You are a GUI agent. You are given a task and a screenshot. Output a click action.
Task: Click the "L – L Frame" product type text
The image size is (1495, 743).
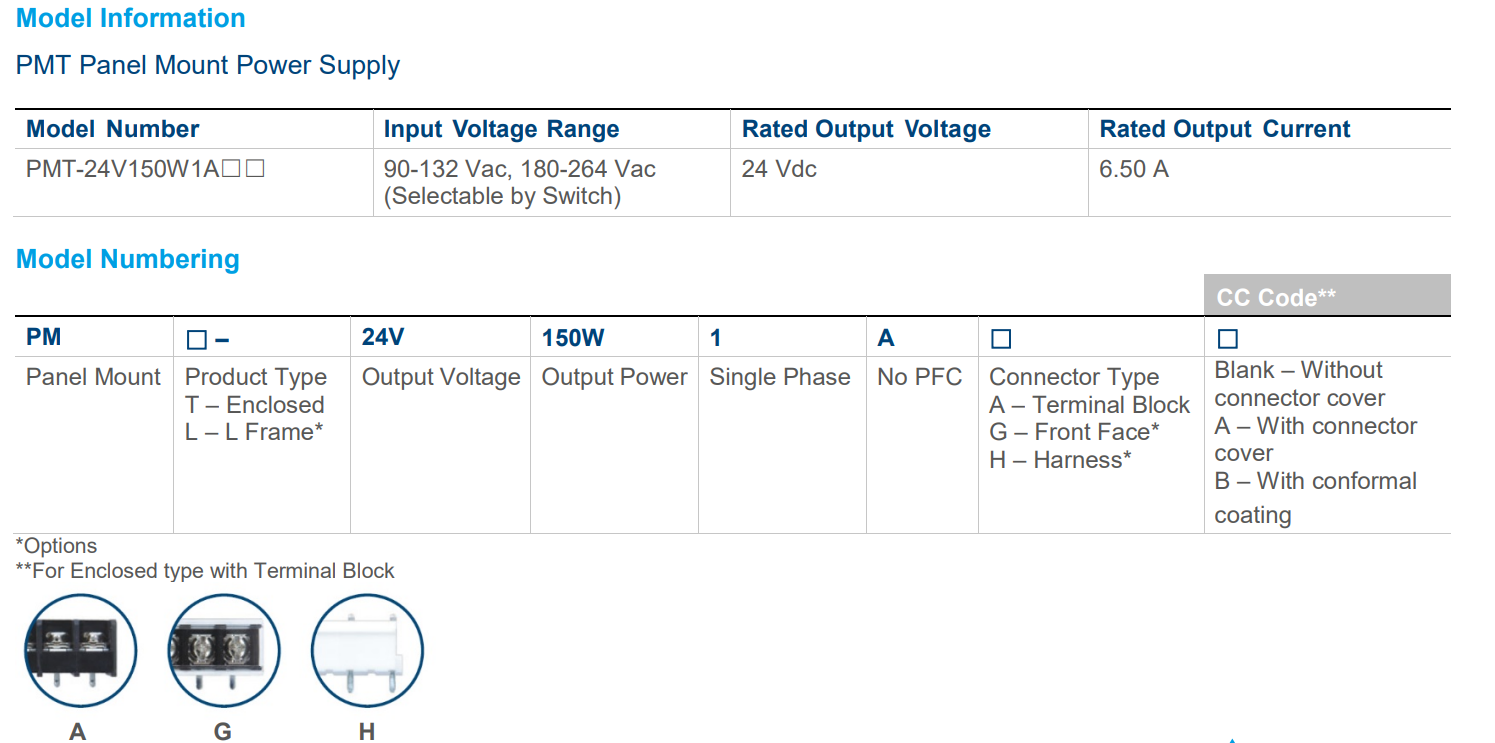click(254, 433)
